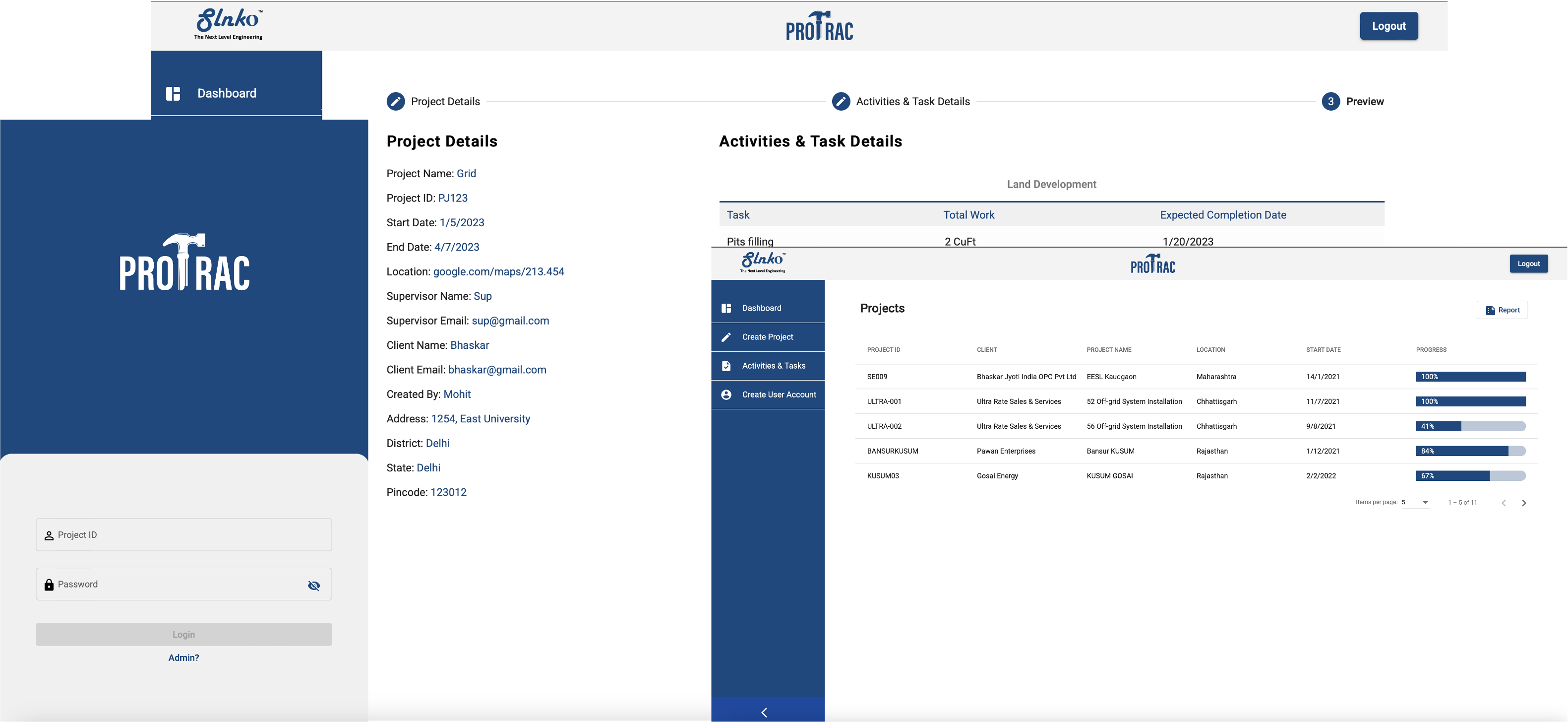Collapse sidebar with bottom chevron arrow
1568x723 pixels.
point(765,712)
